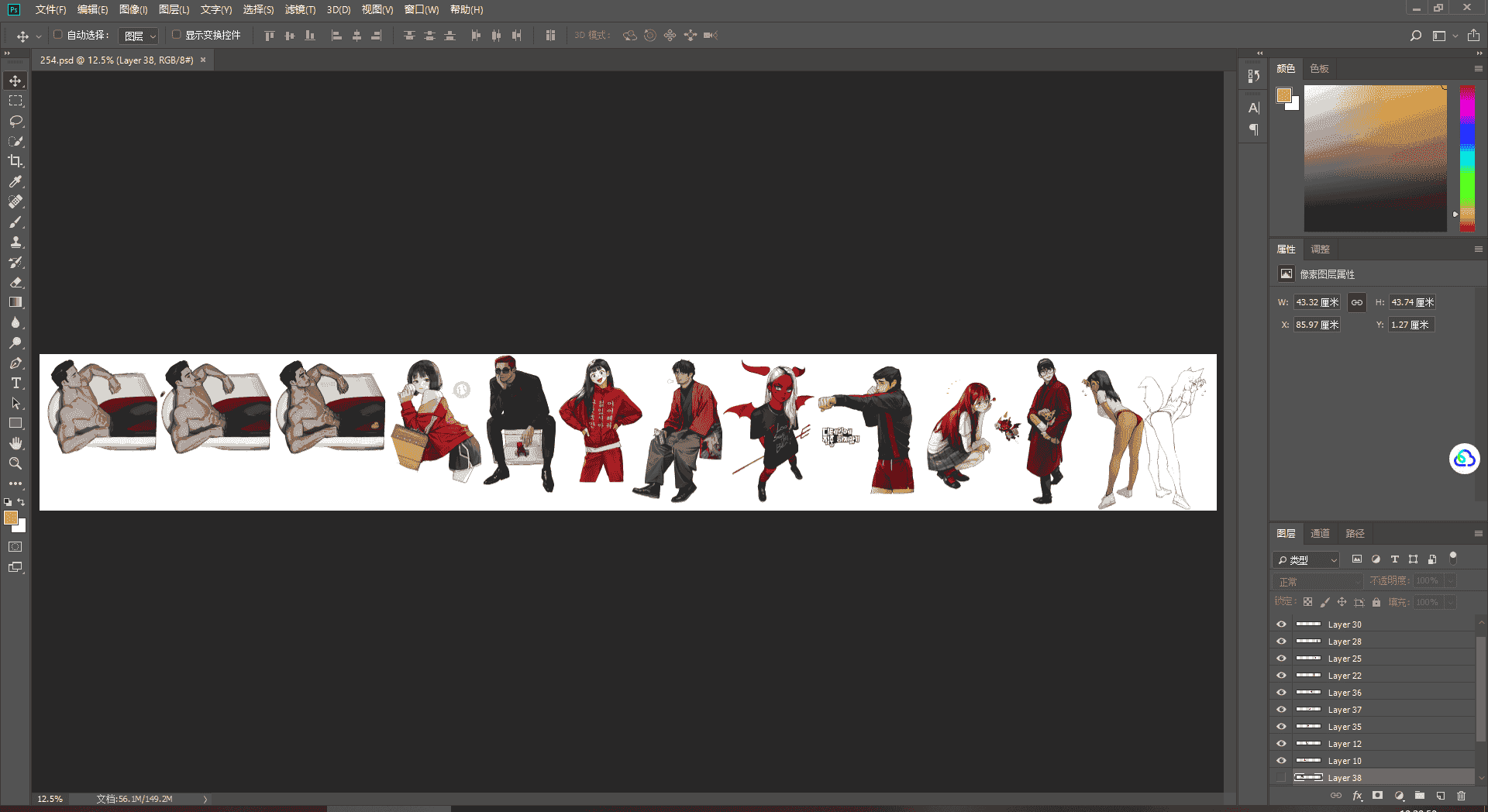
Task: Open the 正常 blend mode dropdown
Action: tap(1317, 581)
